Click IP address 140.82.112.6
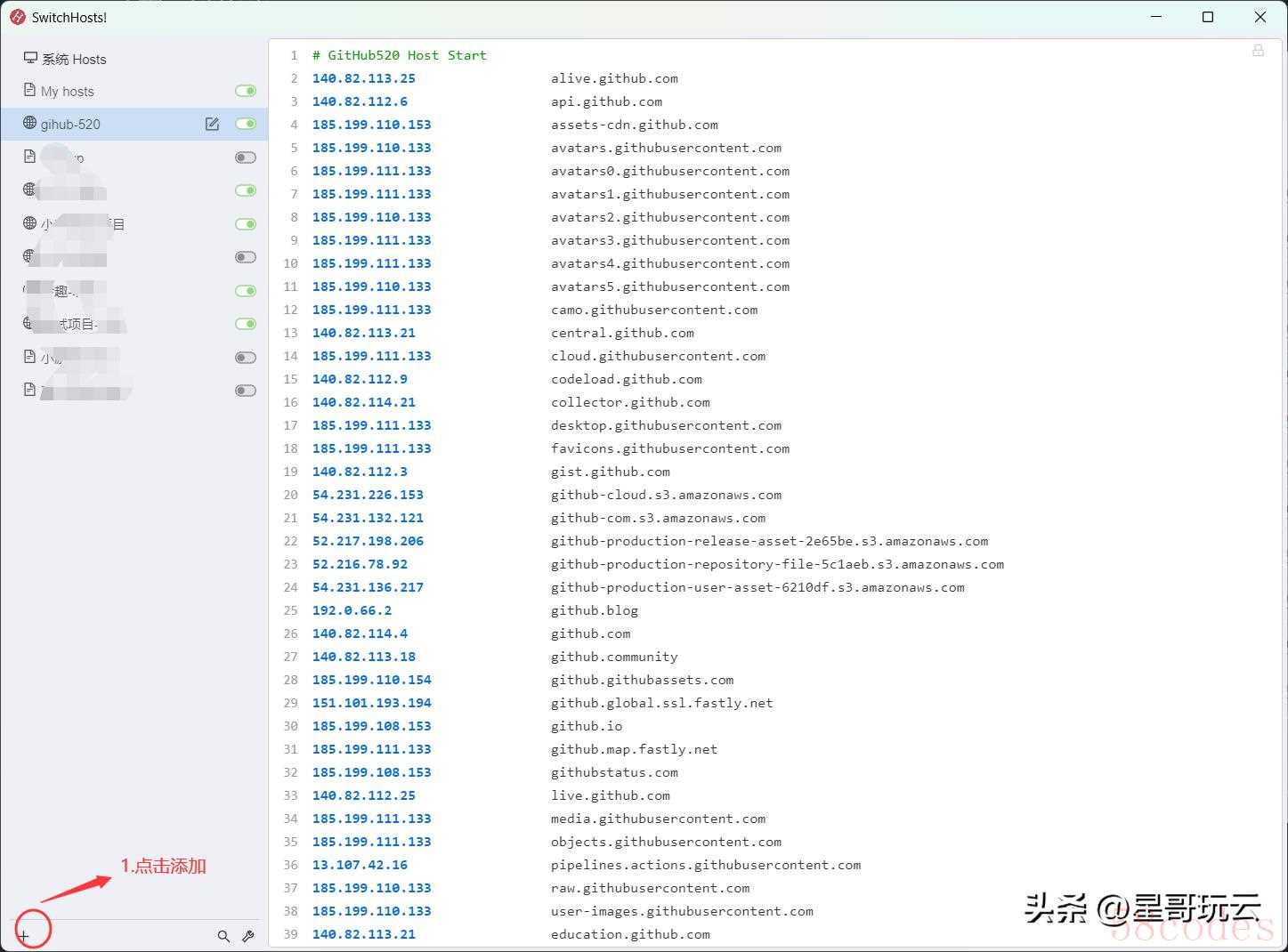Image resolution: width=1288 pixels, height=952 pixels. [360, 101]
